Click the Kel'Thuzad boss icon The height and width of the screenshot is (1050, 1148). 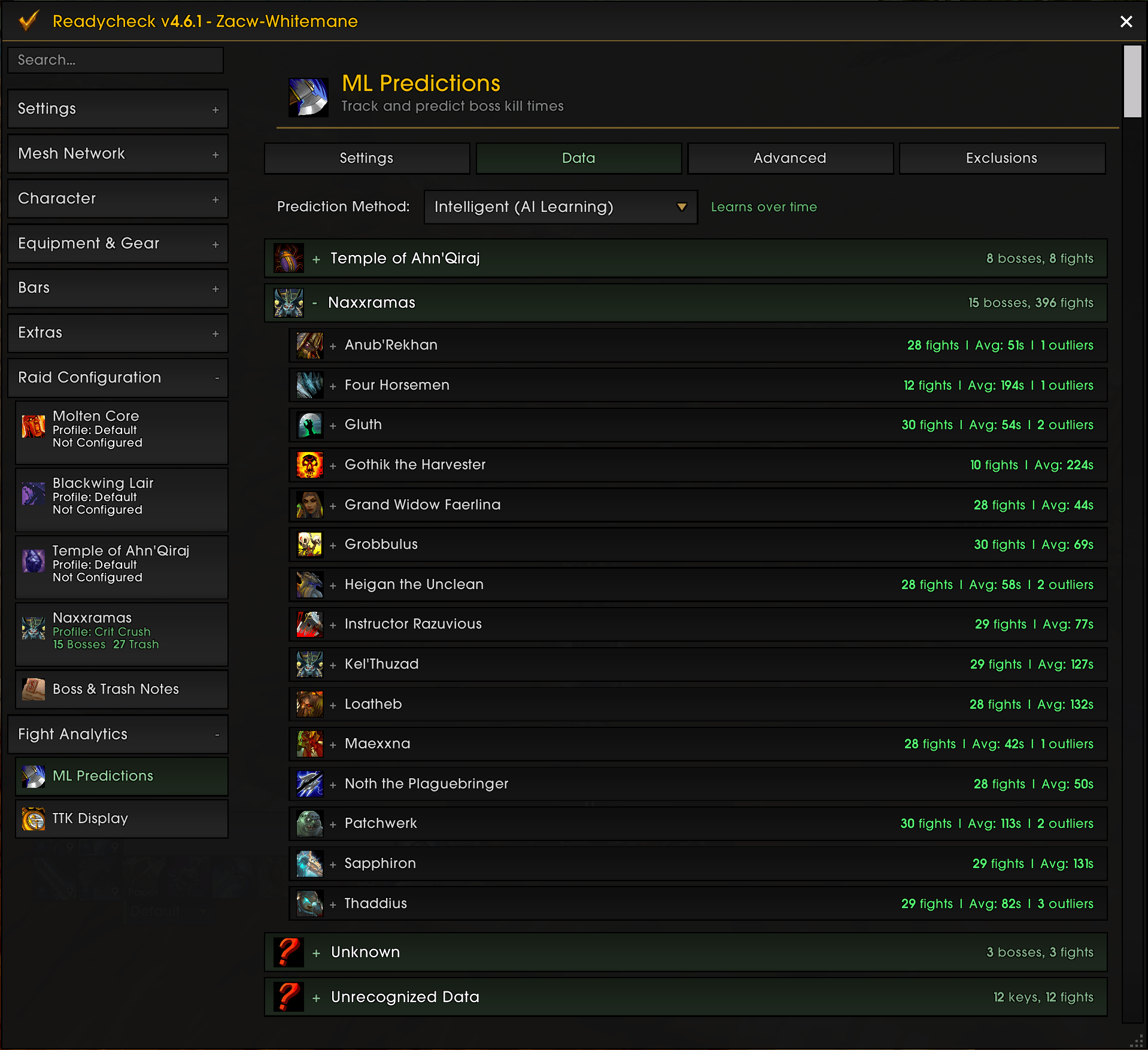(x=309, y=664)
